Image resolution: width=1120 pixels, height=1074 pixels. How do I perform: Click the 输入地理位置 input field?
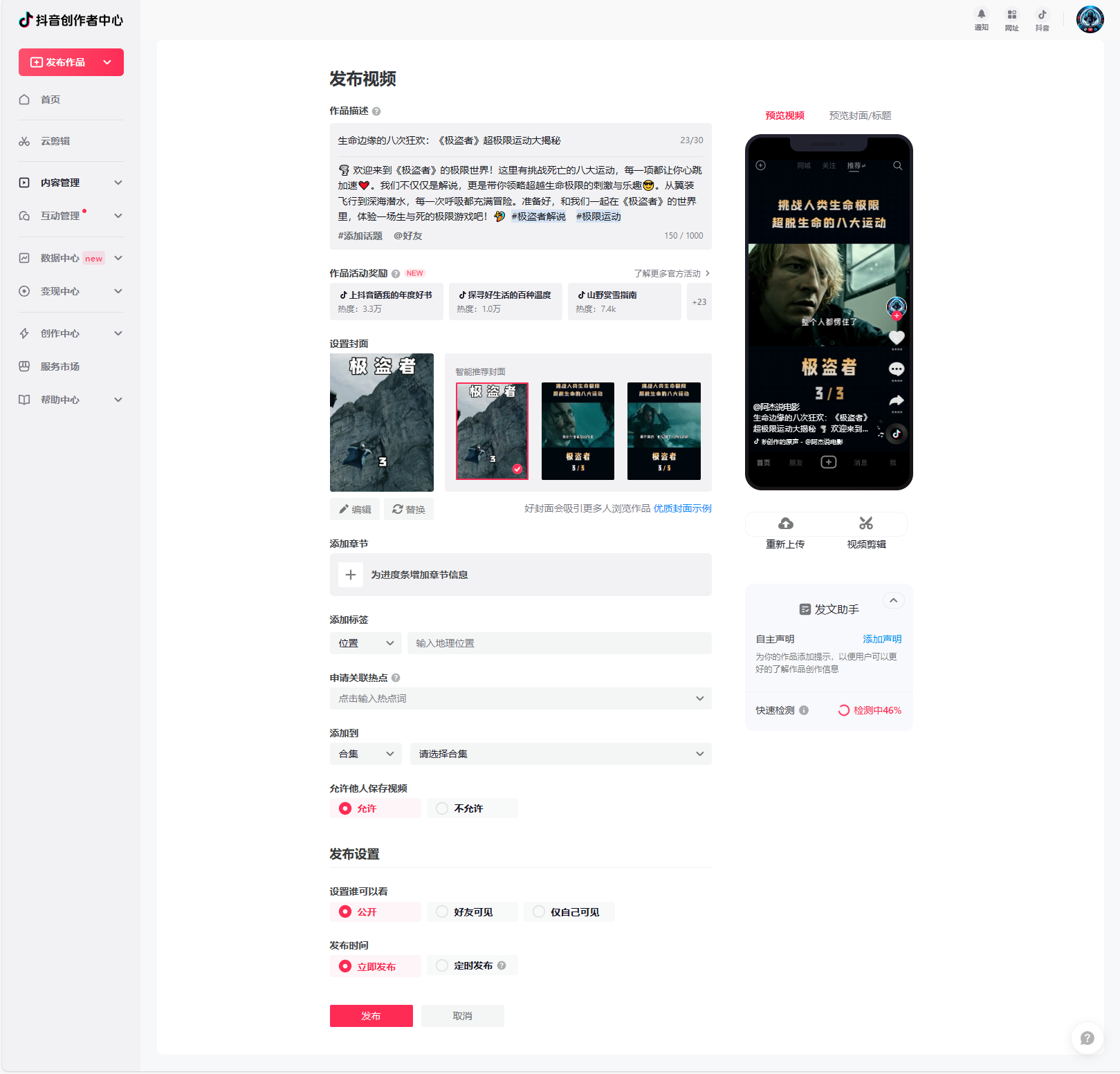559,643
